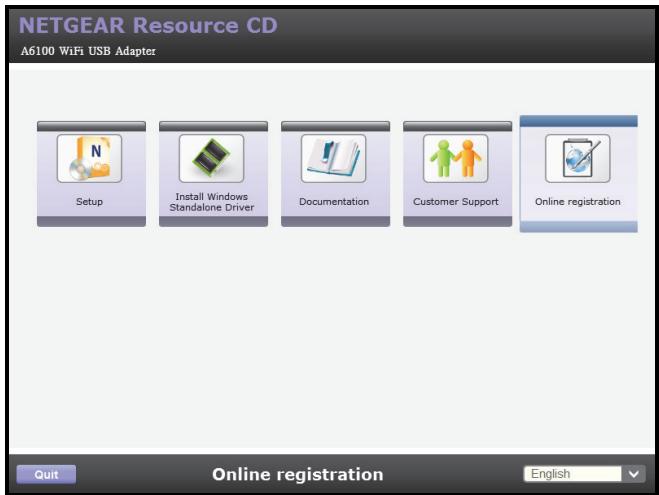Click the Online registration tile label
659x495 pixels.
pos(578,202)
